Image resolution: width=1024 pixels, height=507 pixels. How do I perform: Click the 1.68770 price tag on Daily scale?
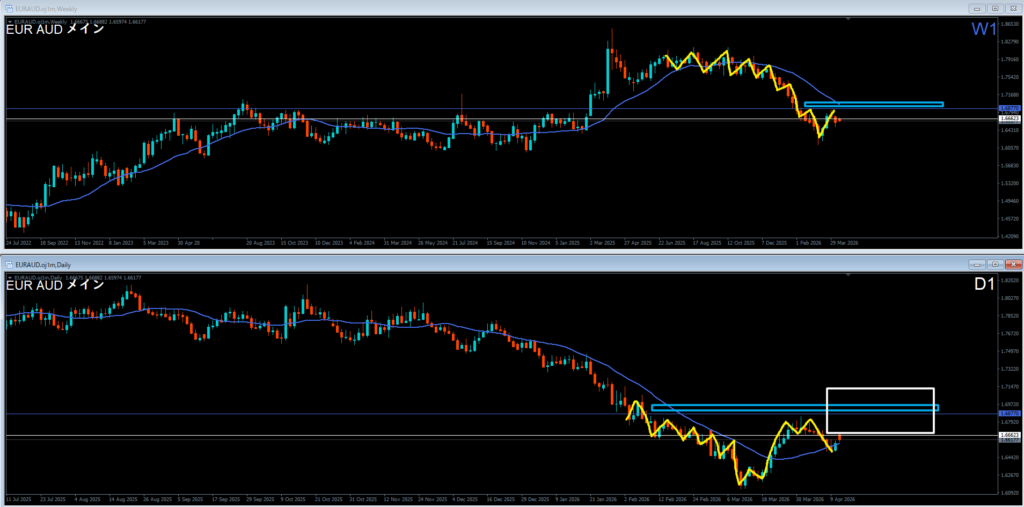1010,414
